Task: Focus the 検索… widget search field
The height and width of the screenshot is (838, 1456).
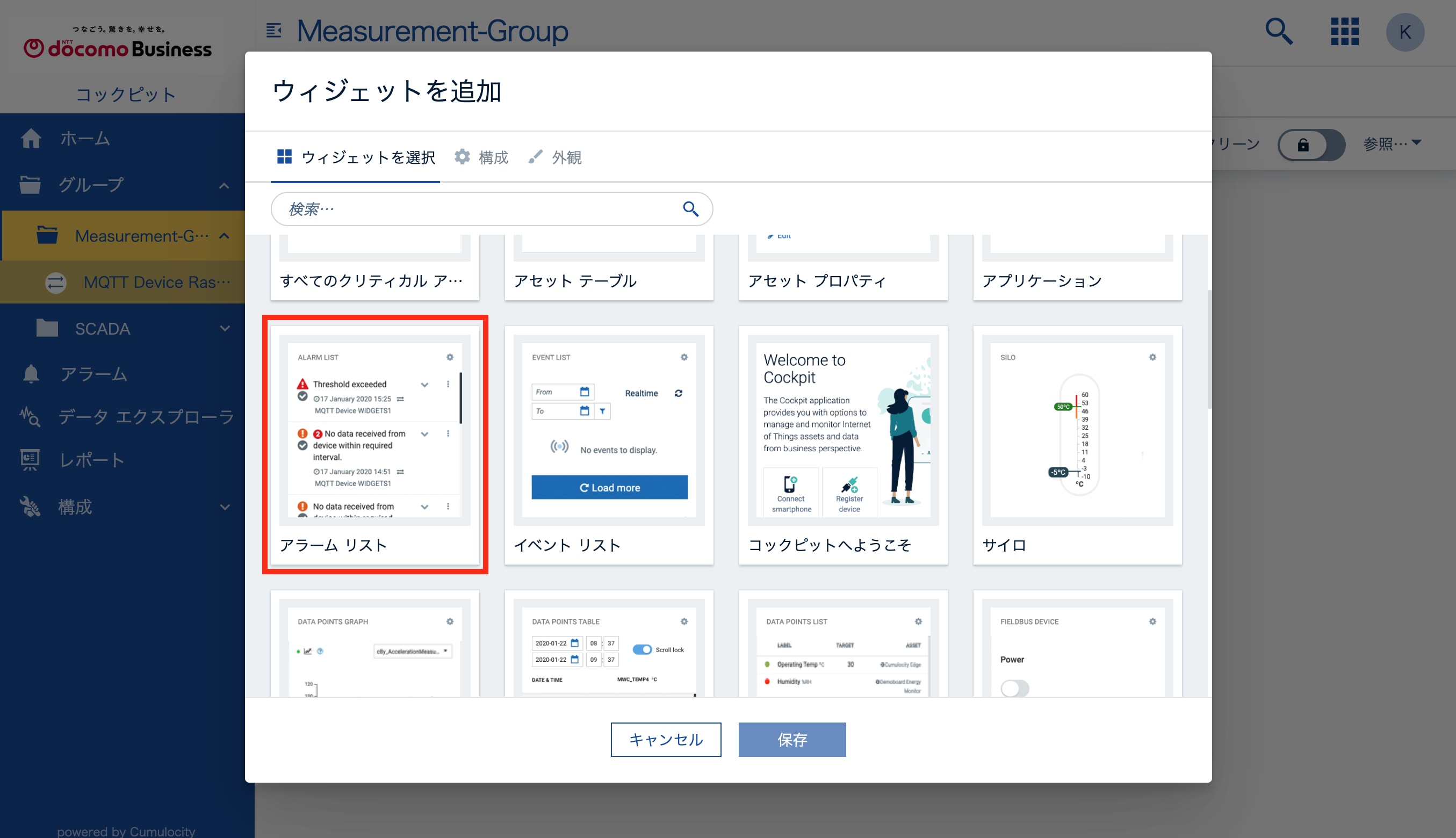Action: point(492,208)
